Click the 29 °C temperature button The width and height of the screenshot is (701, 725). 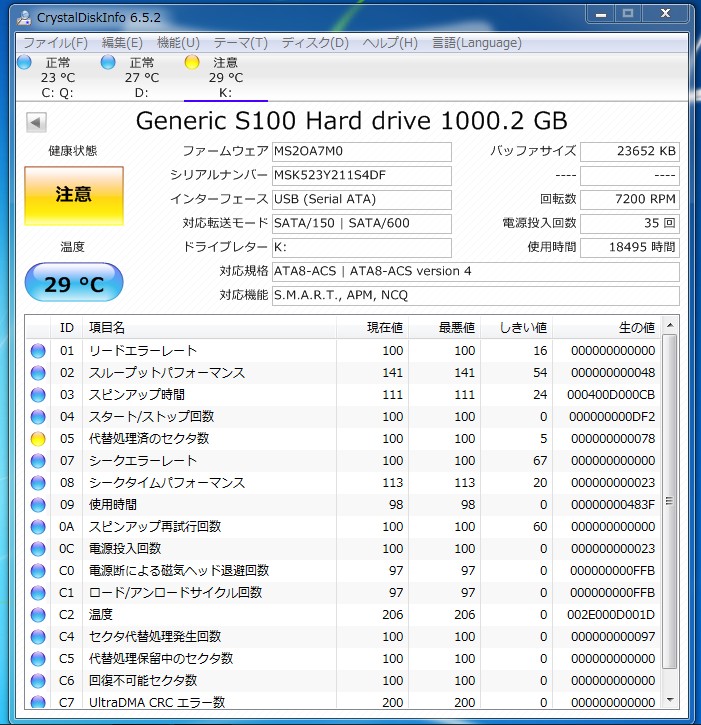click(74, 283)
